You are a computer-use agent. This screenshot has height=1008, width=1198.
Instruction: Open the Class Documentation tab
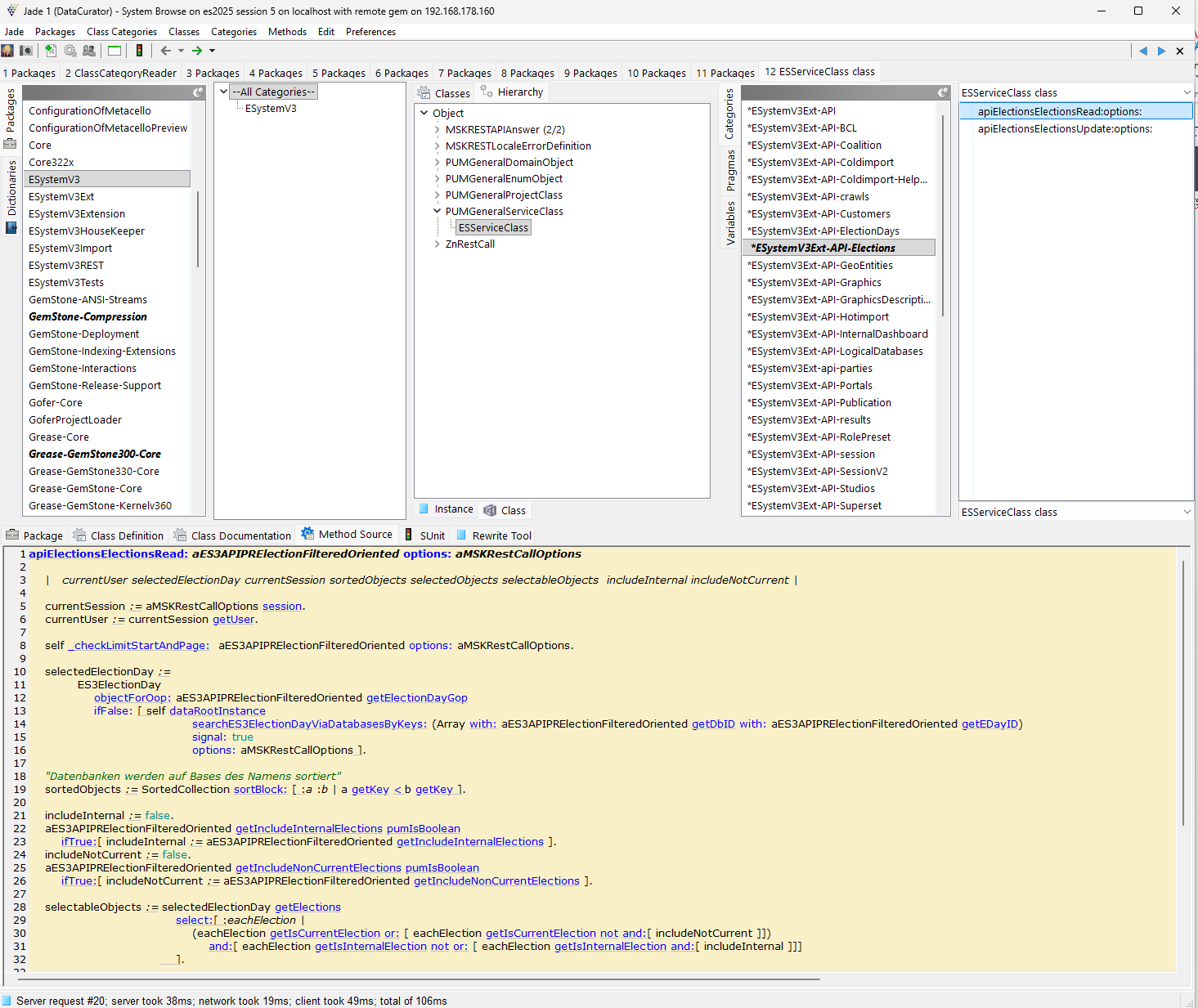tap(233, 535)
